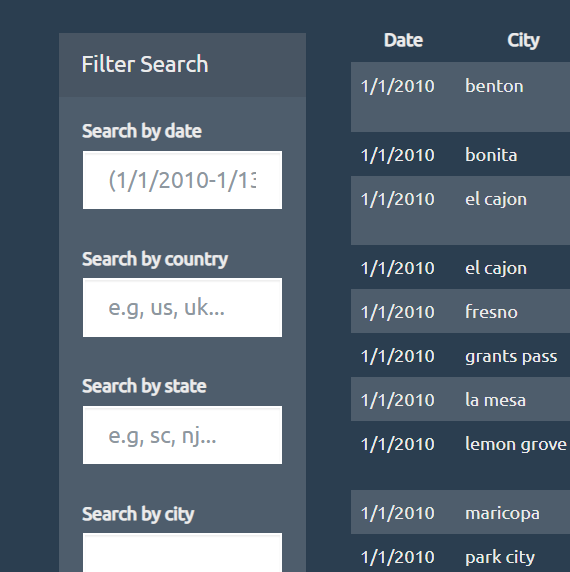This screenshot has height=572, width=570.
Task: Click the City column header
Action: 523,40
